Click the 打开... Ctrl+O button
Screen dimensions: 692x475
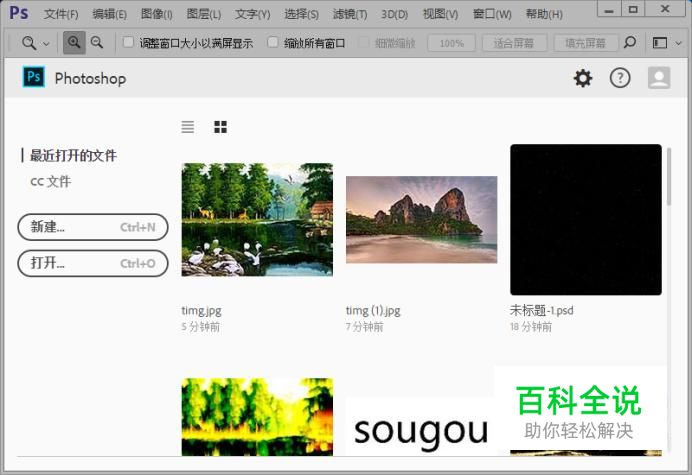(93, 263)
